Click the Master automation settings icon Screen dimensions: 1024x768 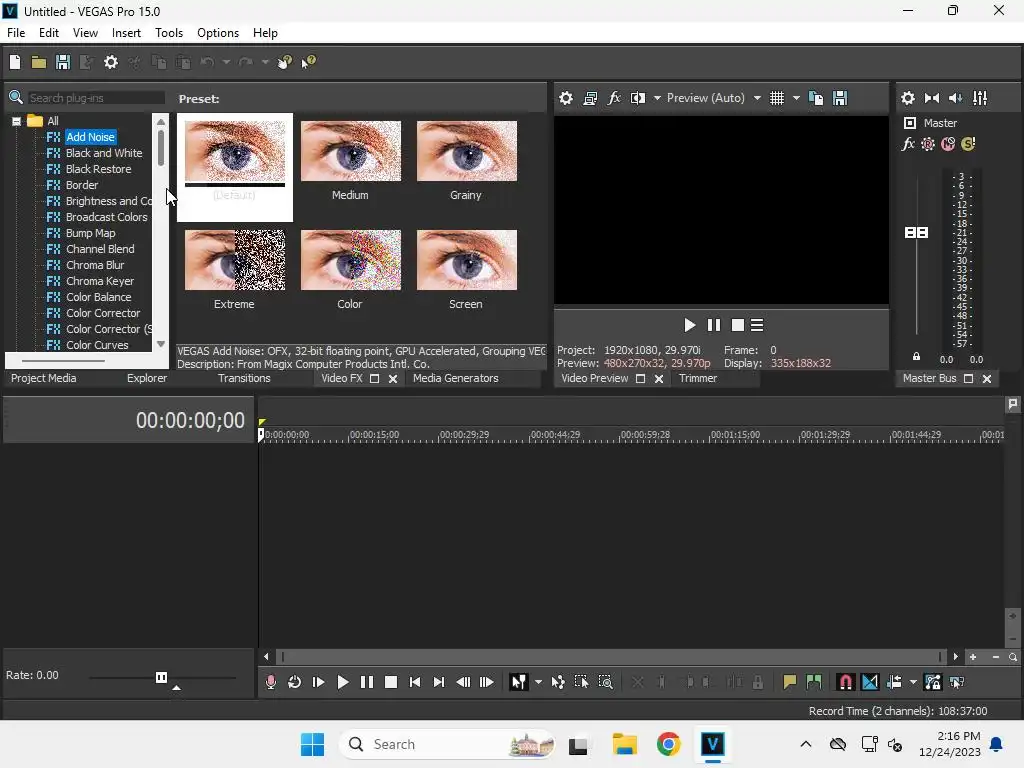[928, 144]
